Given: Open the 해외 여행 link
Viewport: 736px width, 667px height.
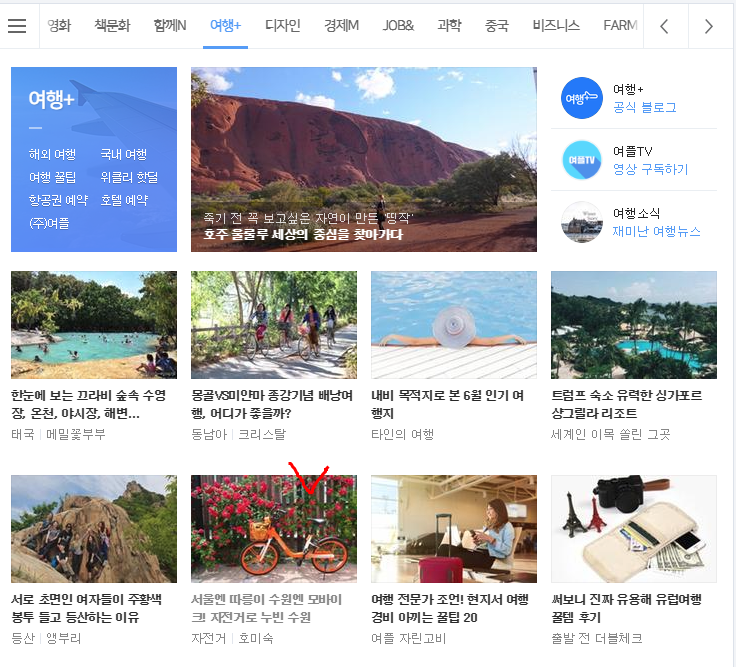Looking at the screenshot, I should point(52,154).
